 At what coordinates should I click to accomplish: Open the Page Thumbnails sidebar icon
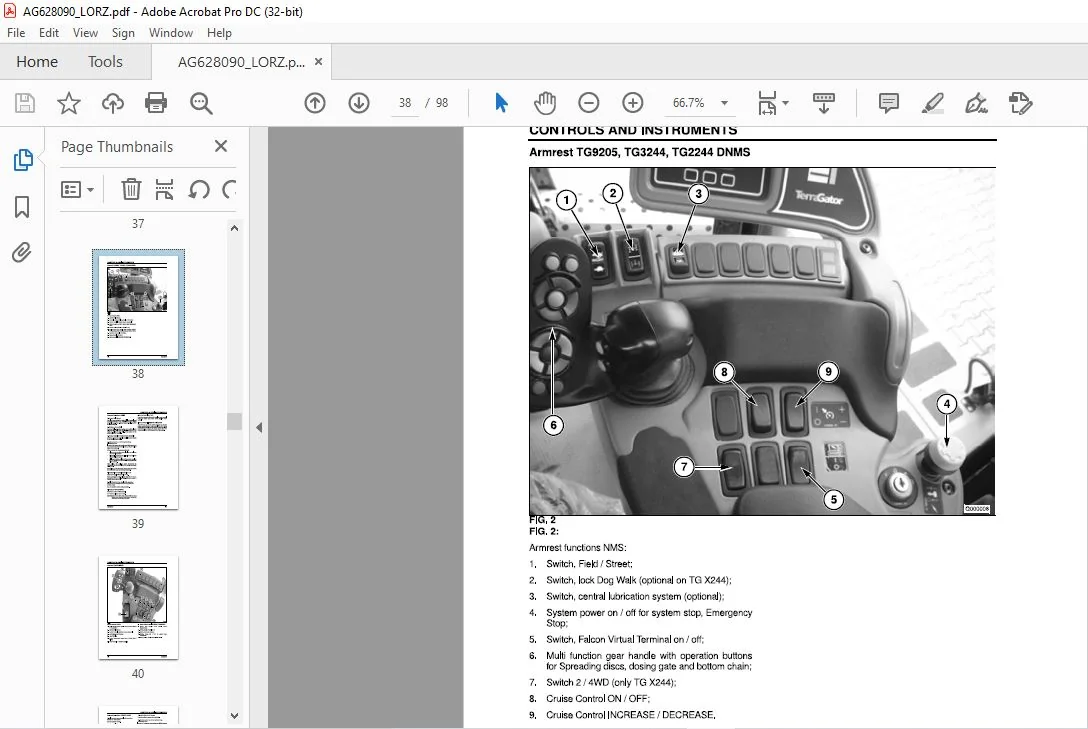coord(23,160)
